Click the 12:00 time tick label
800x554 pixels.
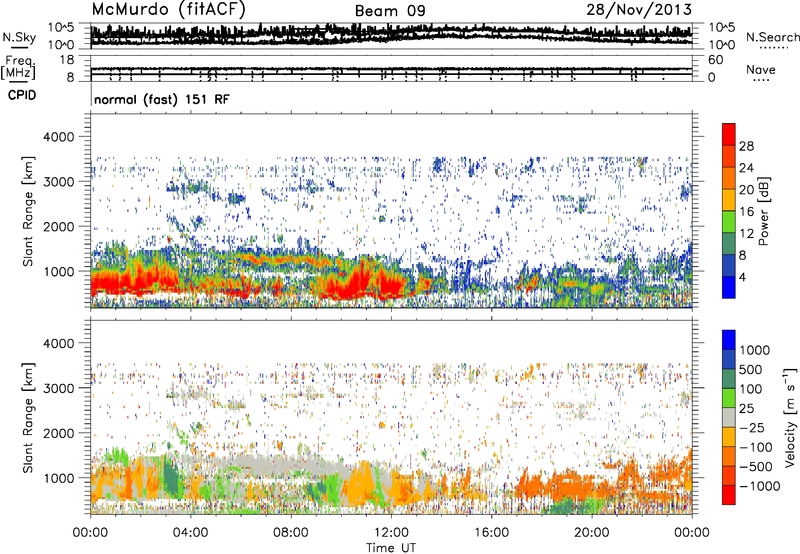[391, 533]
